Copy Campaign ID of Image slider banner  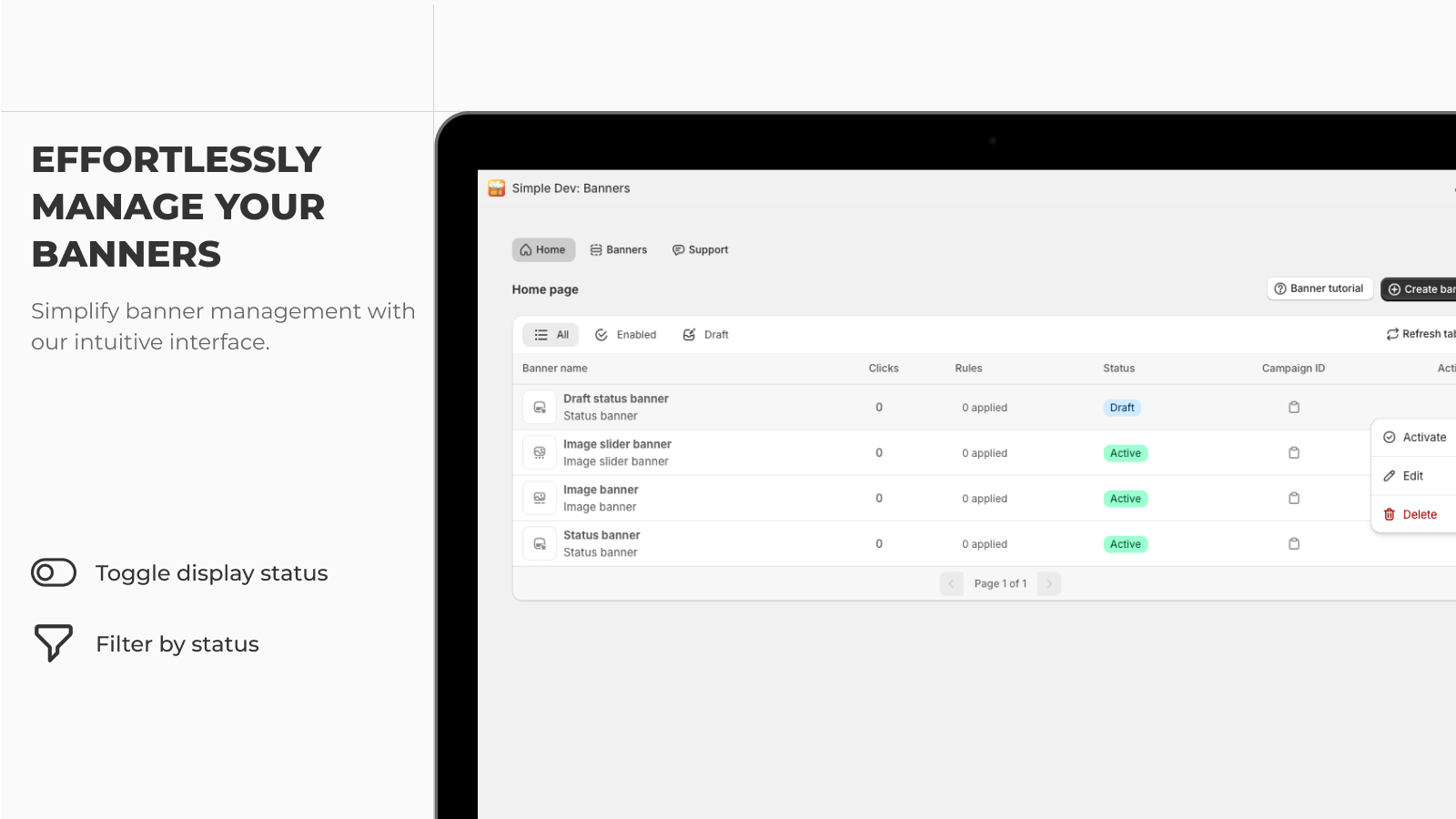pos(1293,453)
